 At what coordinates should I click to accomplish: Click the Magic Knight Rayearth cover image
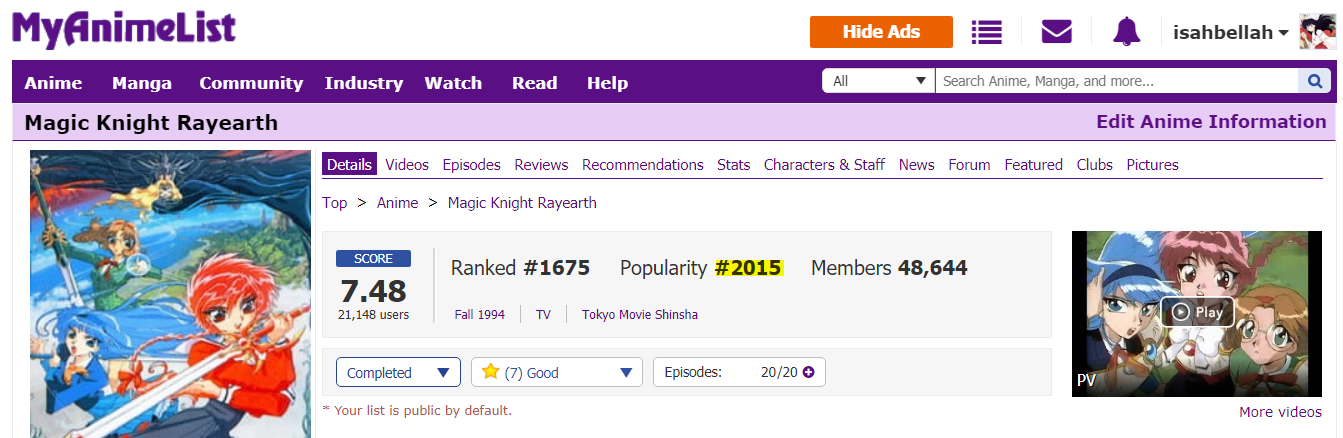pos(170,294)
